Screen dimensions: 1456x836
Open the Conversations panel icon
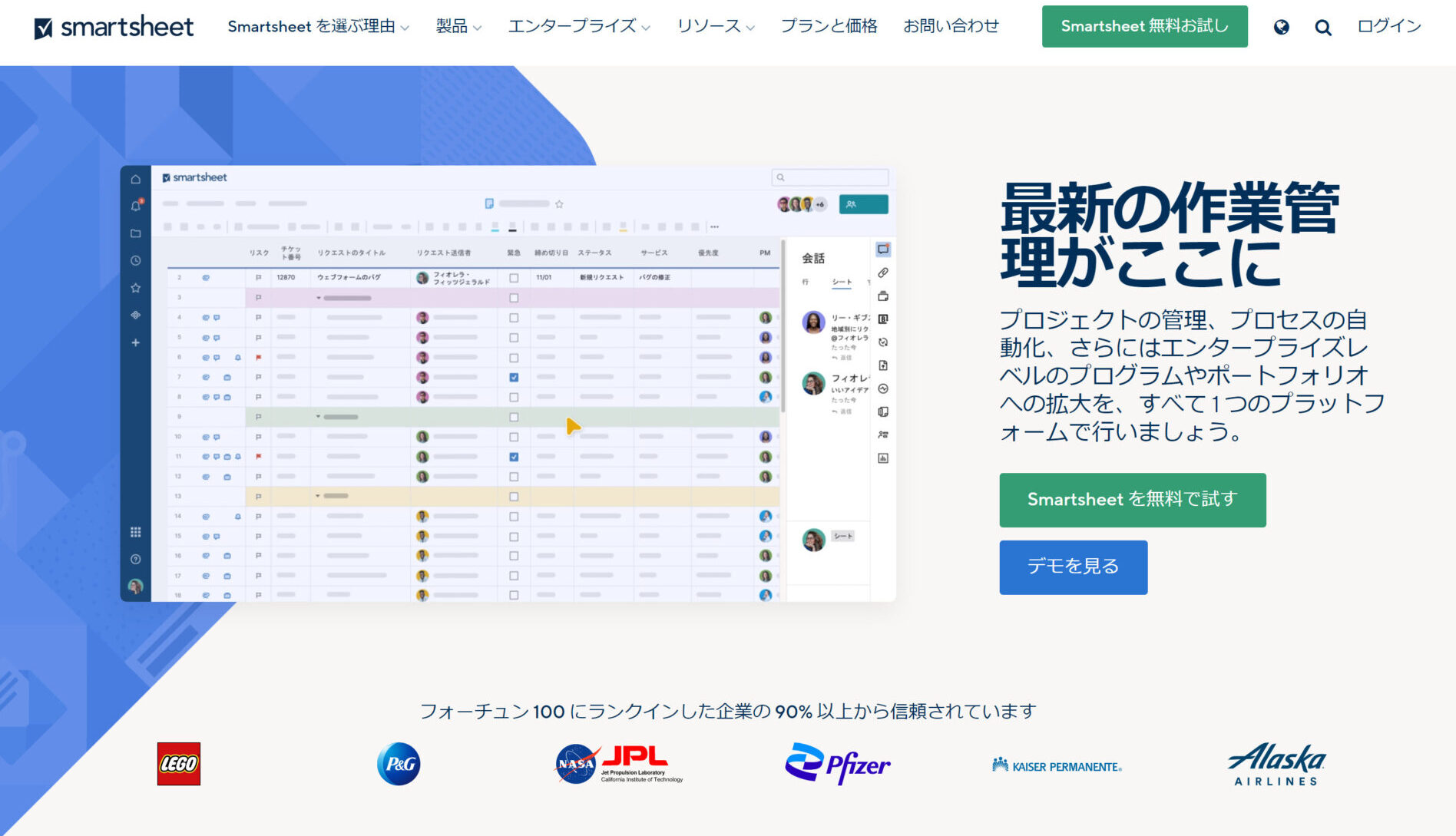(x=883, y=249)
